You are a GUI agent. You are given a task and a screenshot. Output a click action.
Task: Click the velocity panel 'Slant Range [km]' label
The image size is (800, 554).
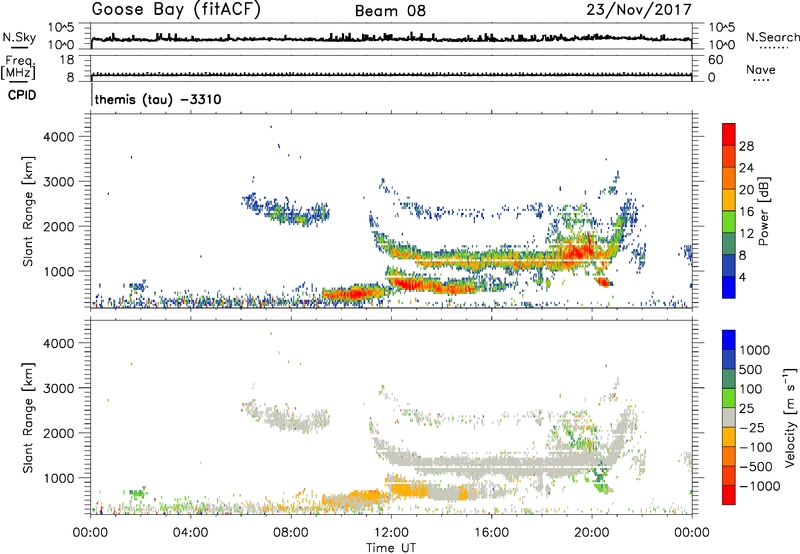pyautogui.click(x=28, y=418)
